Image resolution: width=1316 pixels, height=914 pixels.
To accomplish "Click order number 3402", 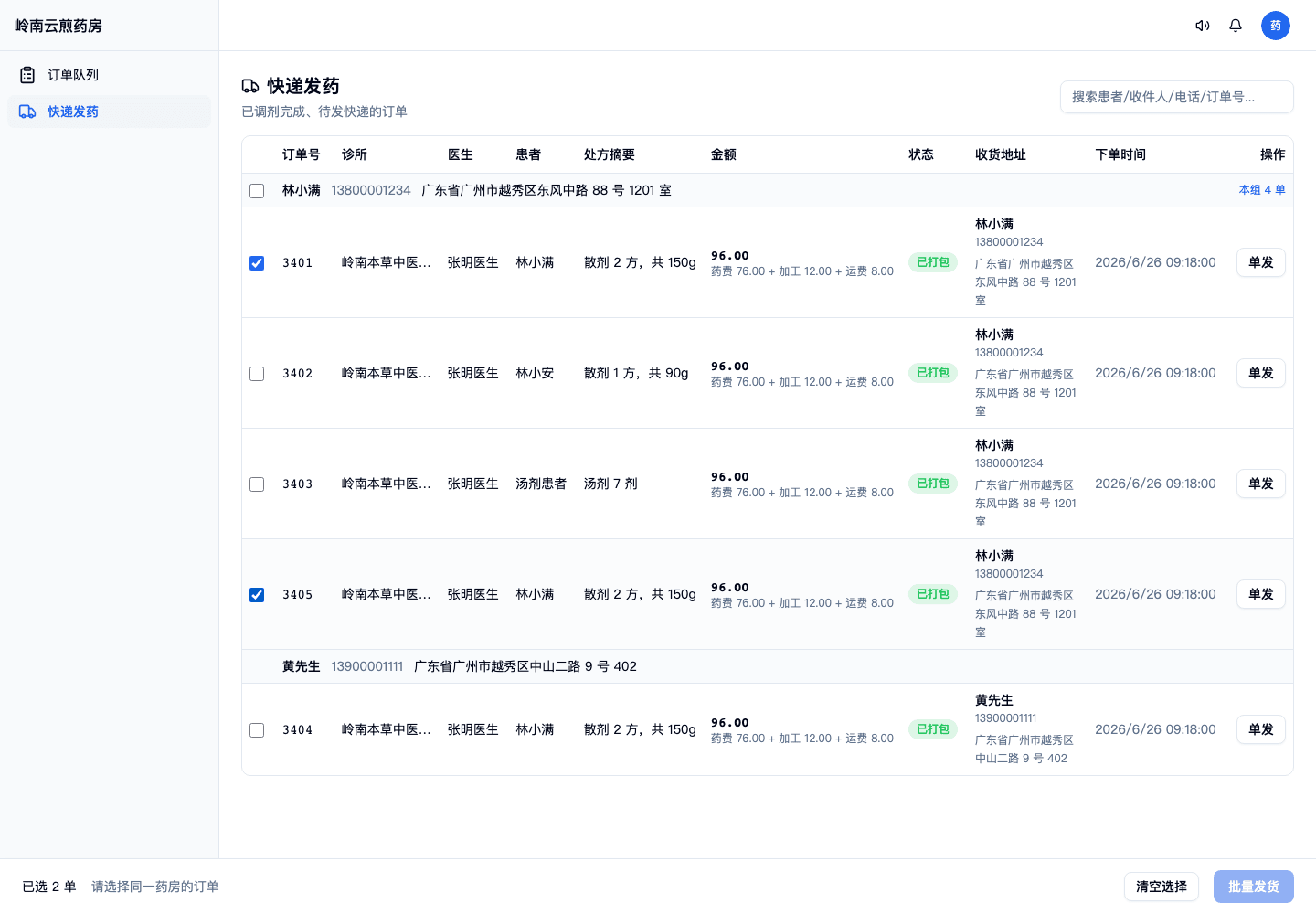I will [x=298, y=374].
